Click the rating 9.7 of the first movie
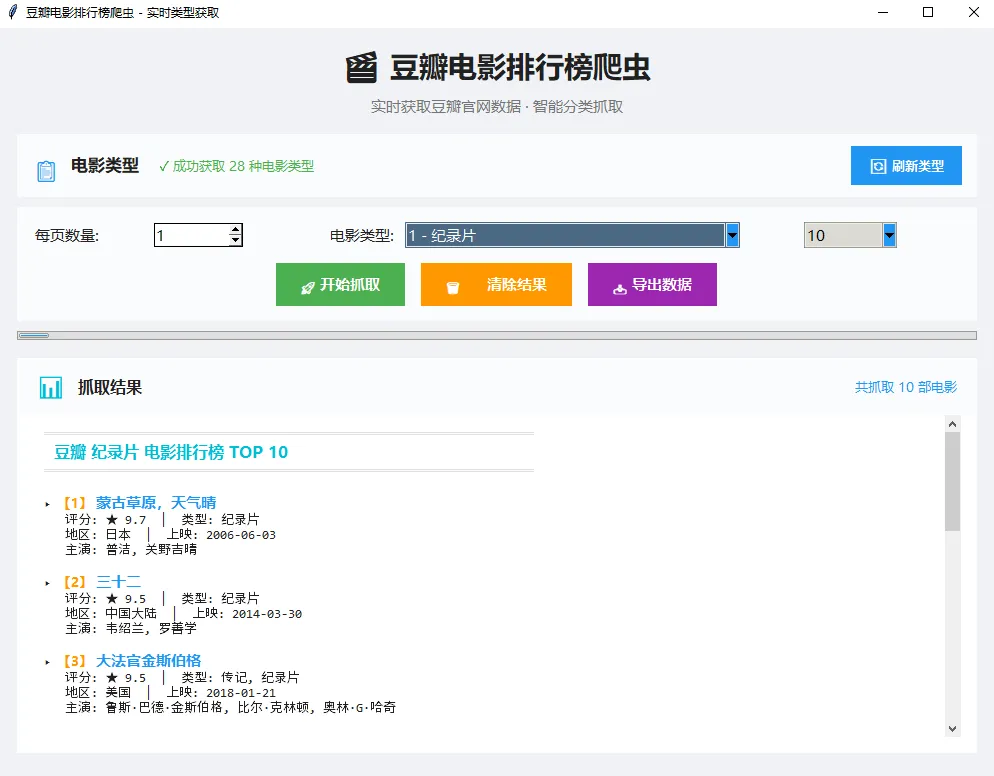 135,521
